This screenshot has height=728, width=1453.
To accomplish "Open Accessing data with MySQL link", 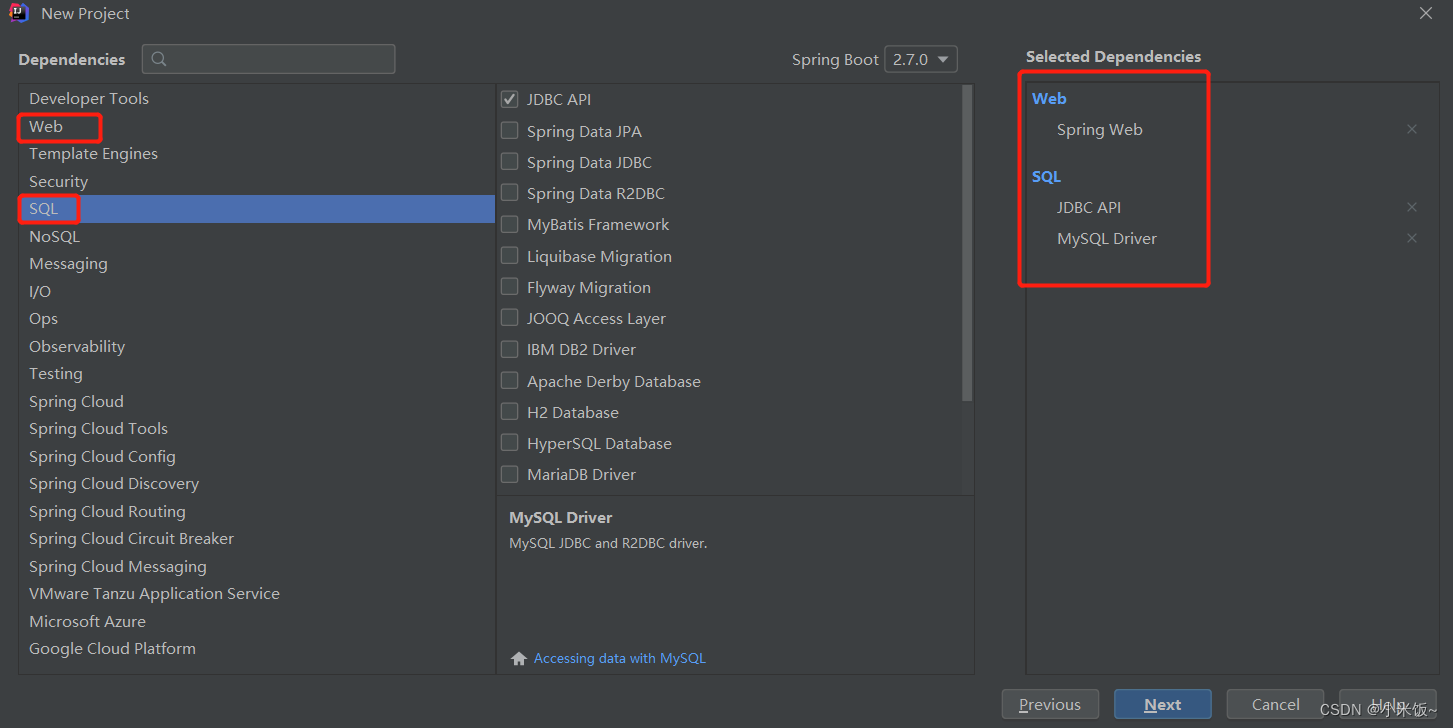I will click(x=620, y=658).
